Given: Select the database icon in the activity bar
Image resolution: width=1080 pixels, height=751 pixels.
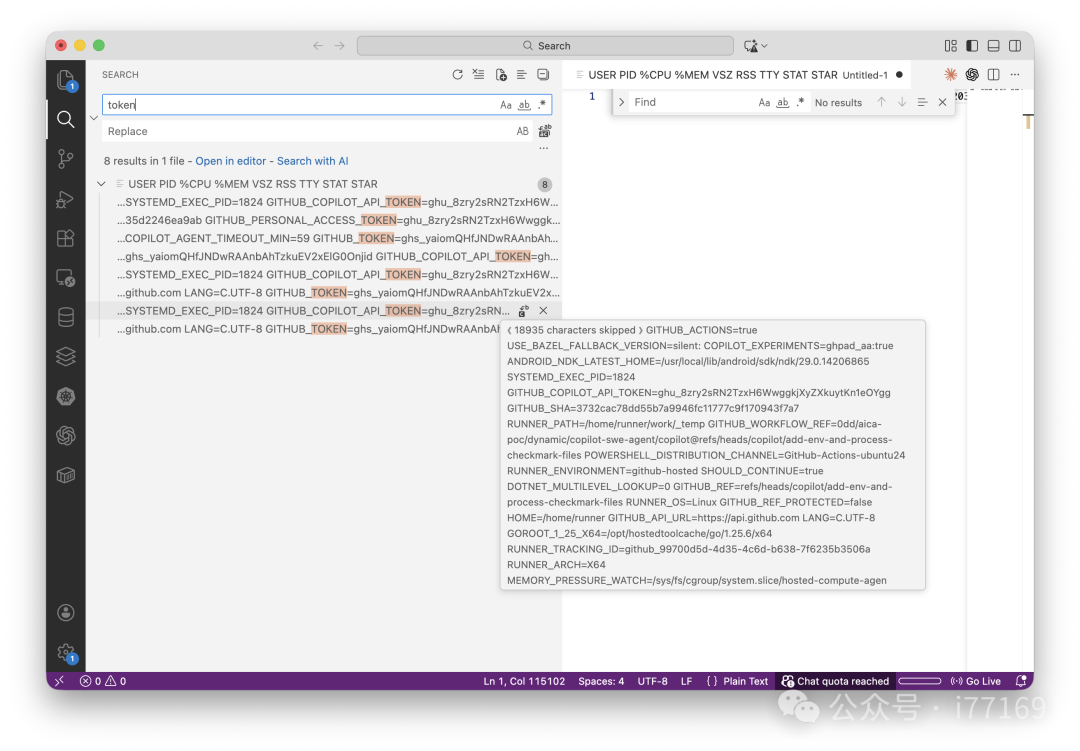Looking at the screenshot, I should tap(65, 317).
